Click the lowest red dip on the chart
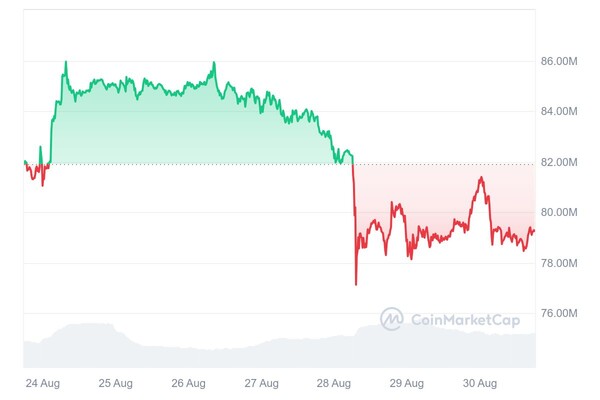Screen dimensions: 600x400 point(356,284)
